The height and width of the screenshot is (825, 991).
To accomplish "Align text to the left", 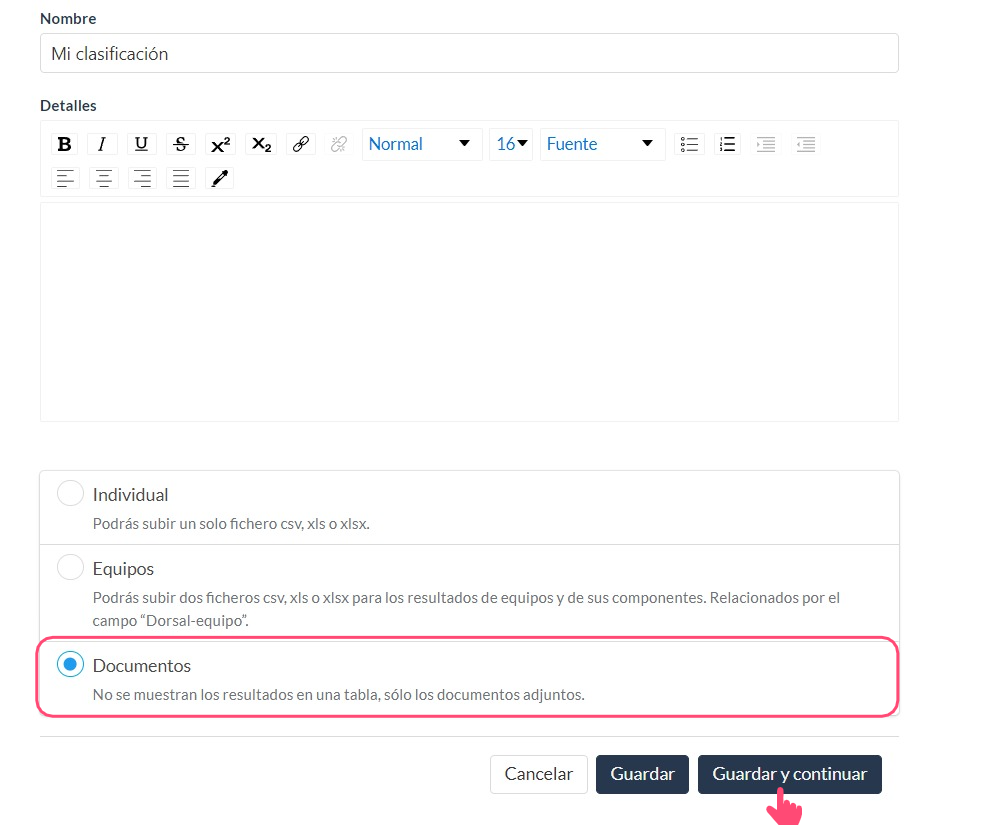I will point(65,178).
